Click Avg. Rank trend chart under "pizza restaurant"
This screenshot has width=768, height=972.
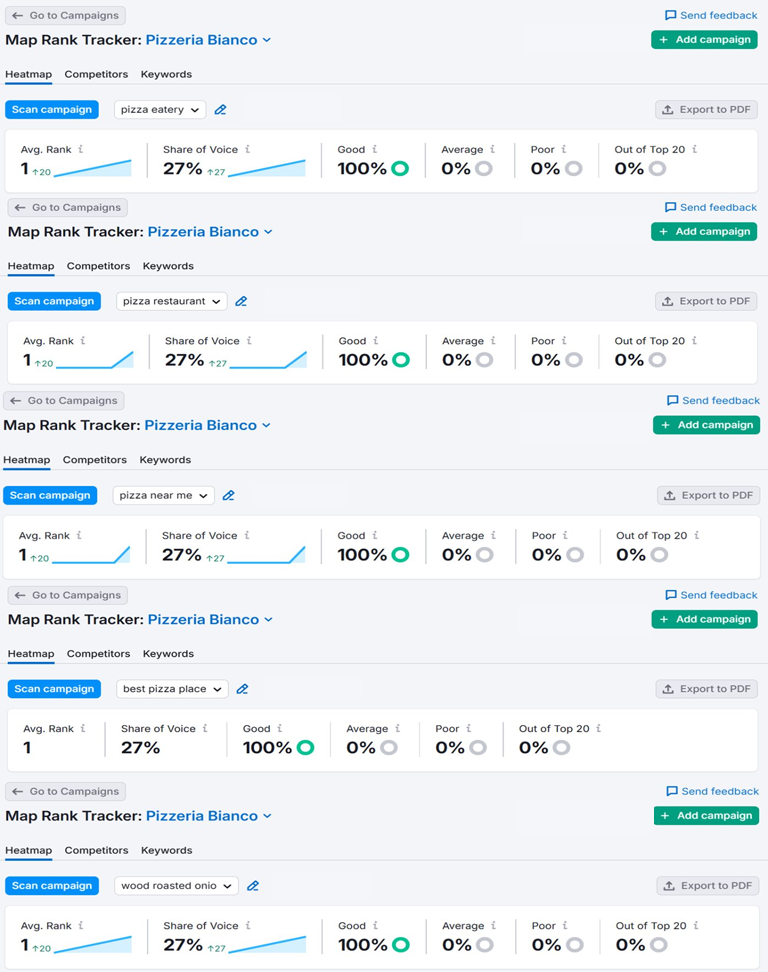pos(95,361)
